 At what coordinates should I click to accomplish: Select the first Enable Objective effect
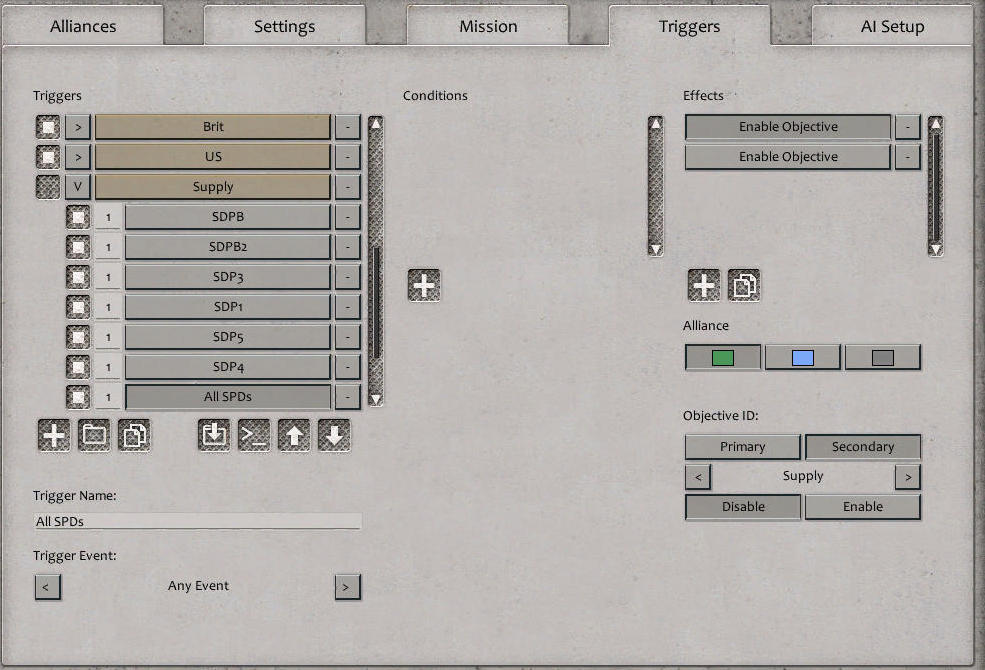[788, 127]
